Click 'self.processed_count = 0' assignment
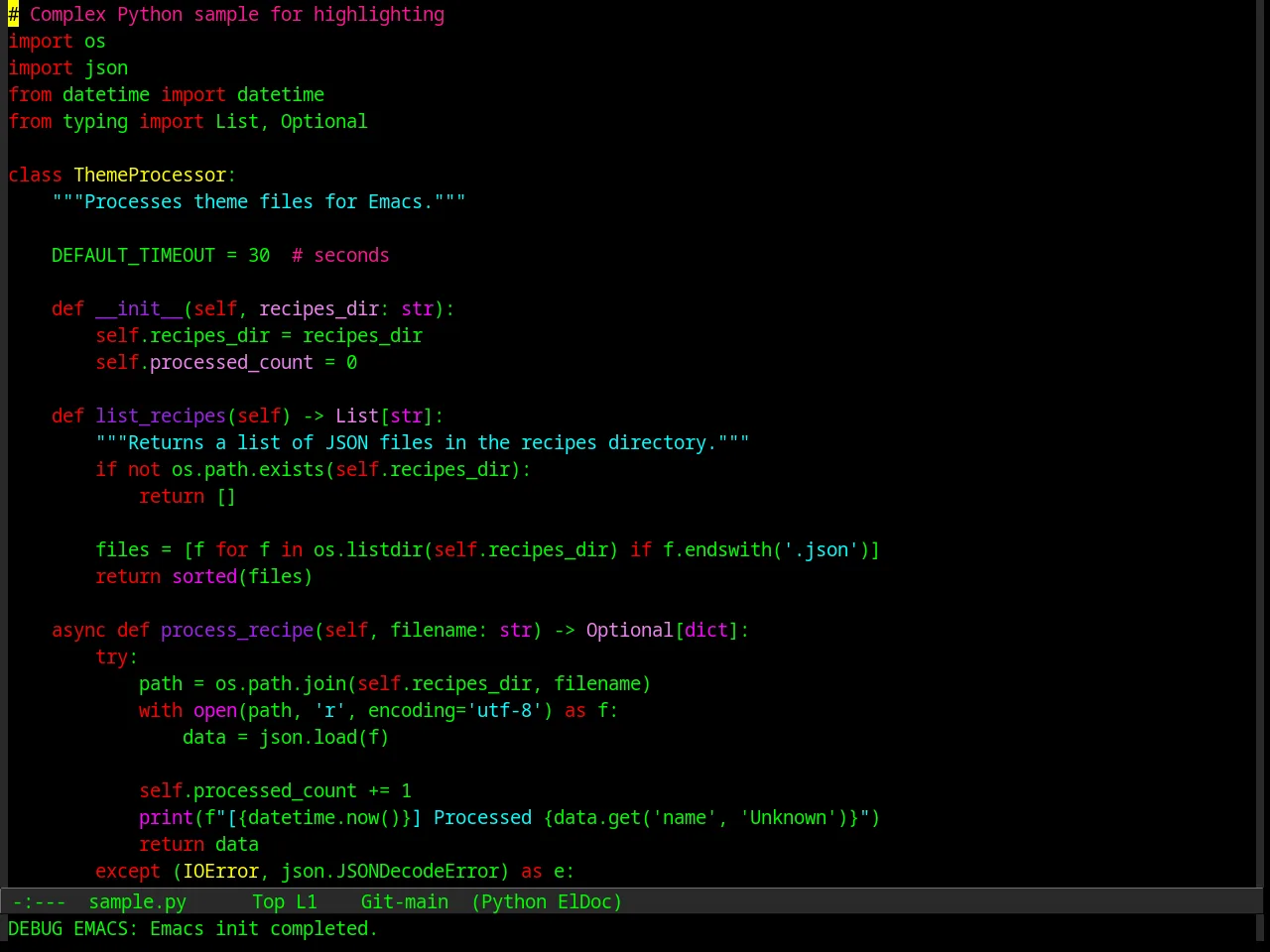 click(x=226, y=362)
